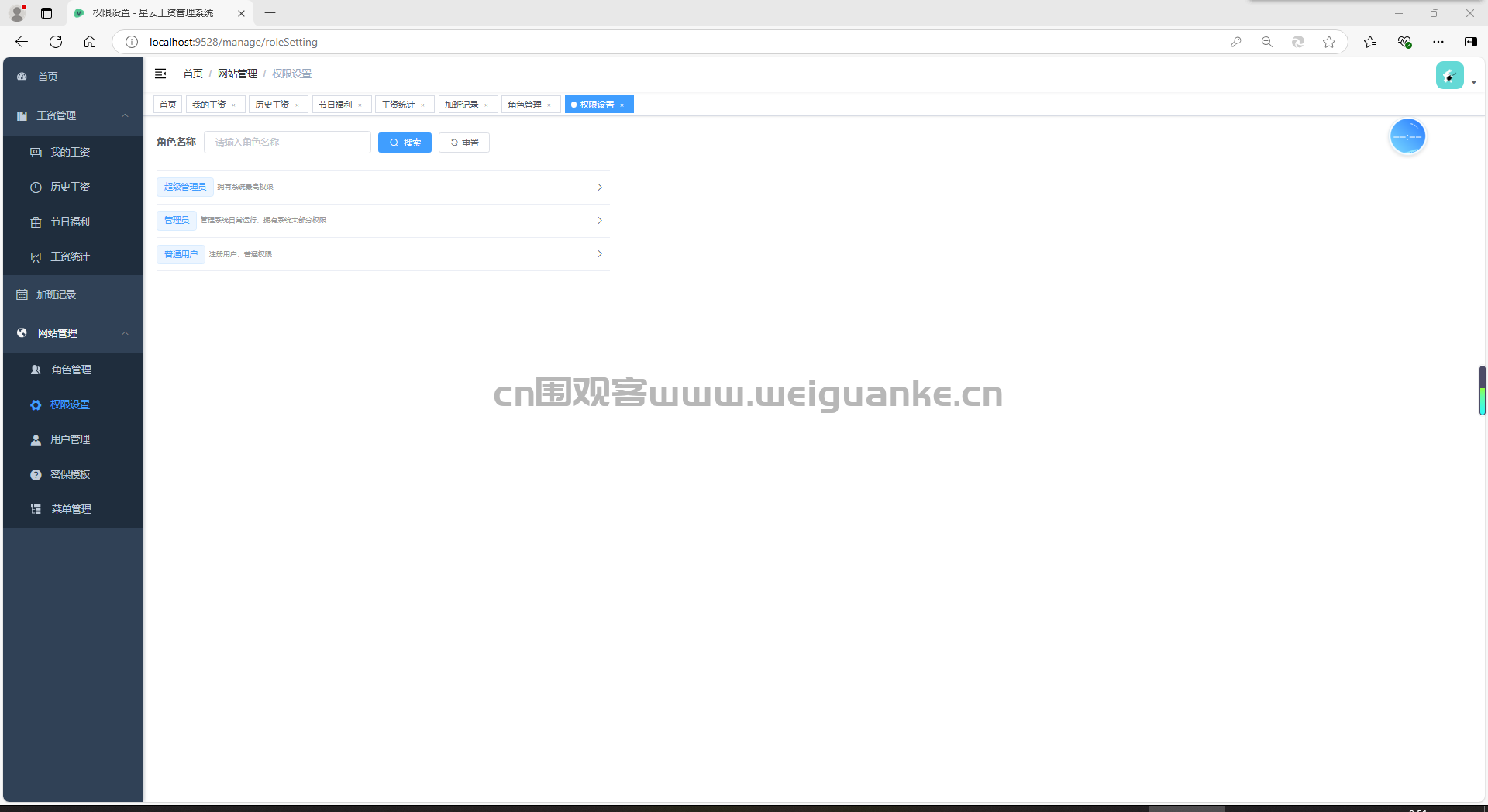Focus the 角色名称 search input
This screenshot has width=1488, height=812.
(x=288, y=143)
